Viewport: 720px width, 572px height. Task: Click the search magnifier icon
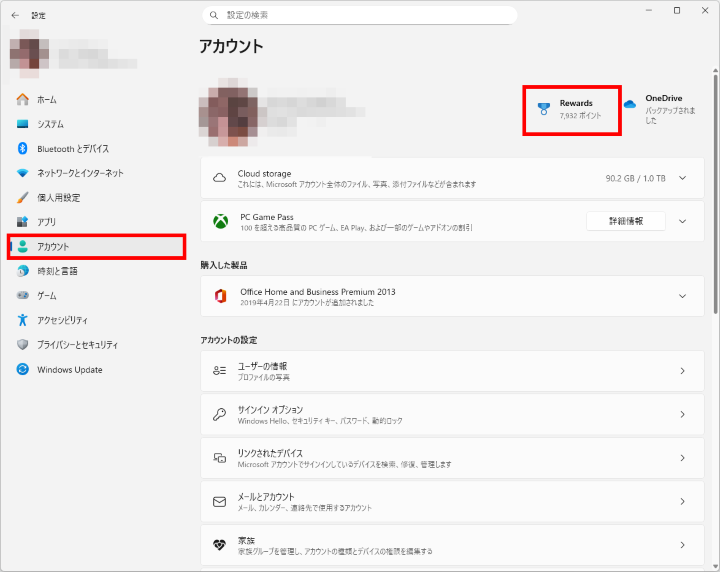pyautogui.click(x=214, y=15)
